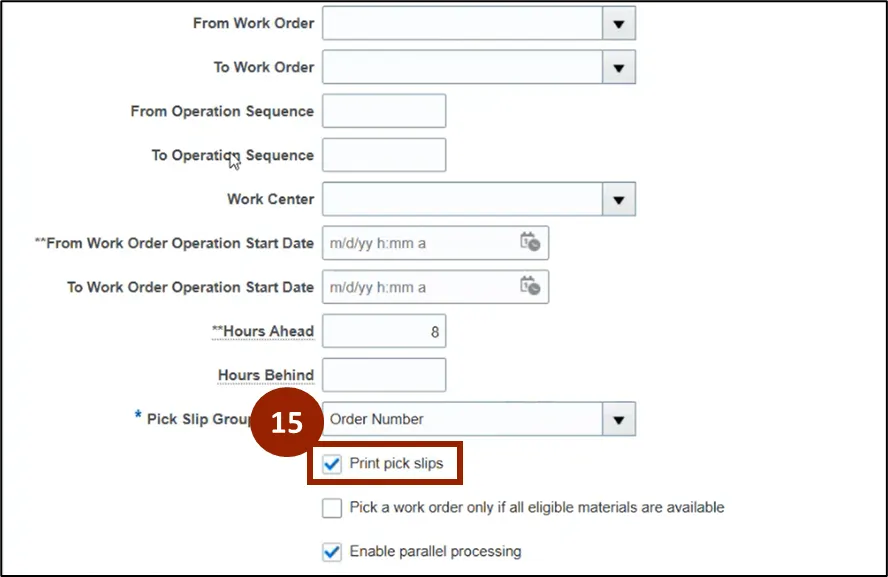Viewport: 888px width, 577px height.
Task: Open the Pick Slip Grouping Rule dropdown arrow
Action: click(x=619, y=419)
